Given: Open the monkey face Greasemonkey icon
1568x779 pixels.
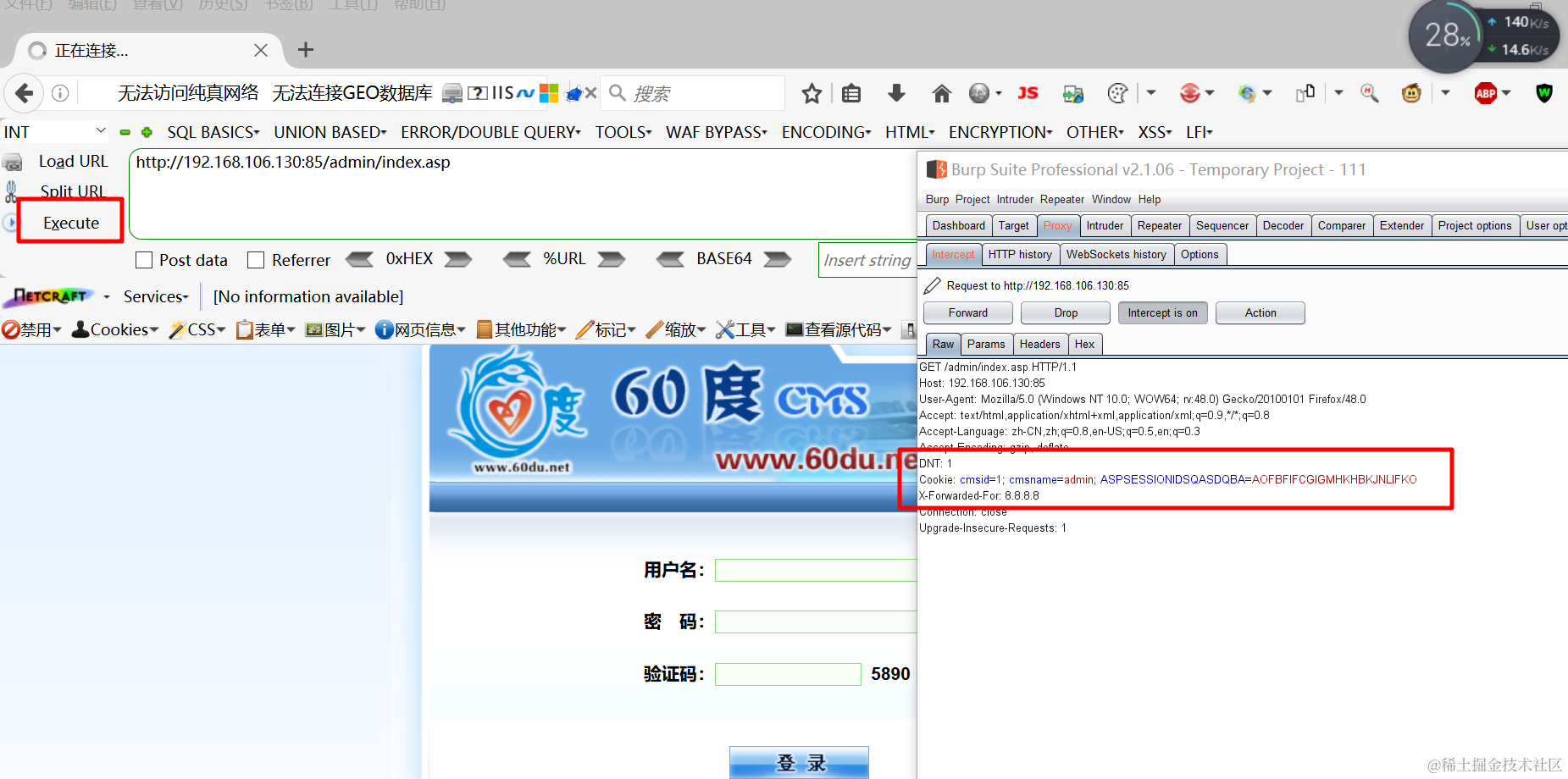Looking at the screenshot, I should [1411, 93].
